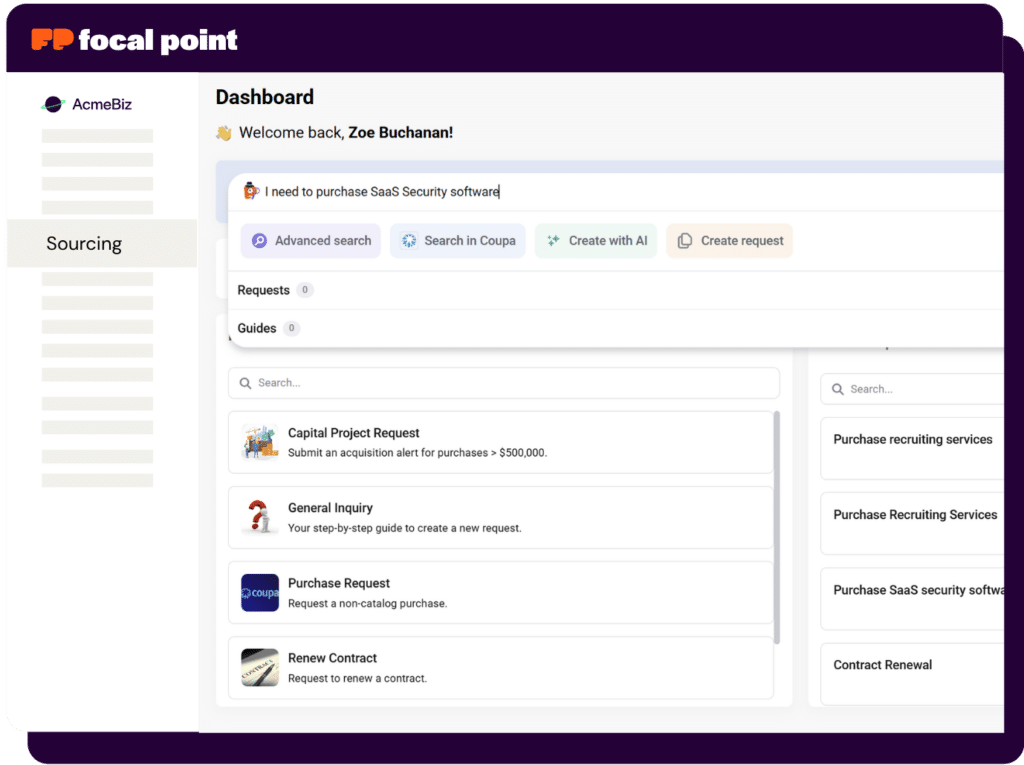Select Sourcing in the left sidebar
The width and height of the screenshot is (1024, 765).
pos(84,243)
